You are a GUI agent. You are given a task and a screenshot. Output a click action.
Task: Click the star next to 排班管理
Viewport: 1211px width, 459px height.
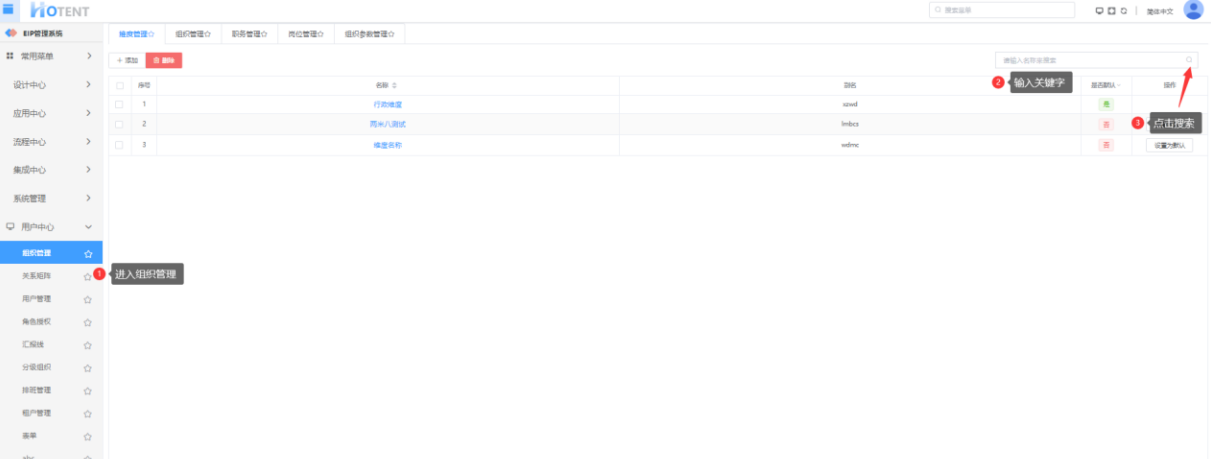click(88, 391)
